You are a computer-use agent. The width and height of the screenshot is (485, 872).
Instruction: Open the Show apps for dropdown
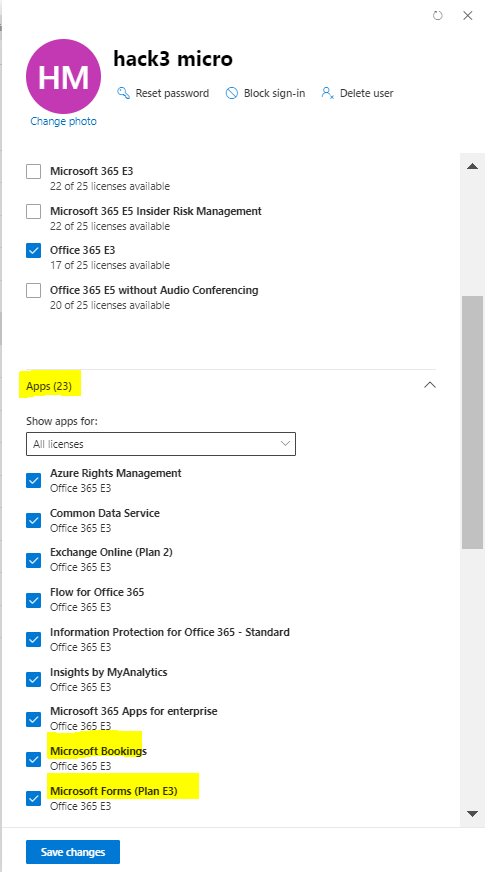coord(161,444)
